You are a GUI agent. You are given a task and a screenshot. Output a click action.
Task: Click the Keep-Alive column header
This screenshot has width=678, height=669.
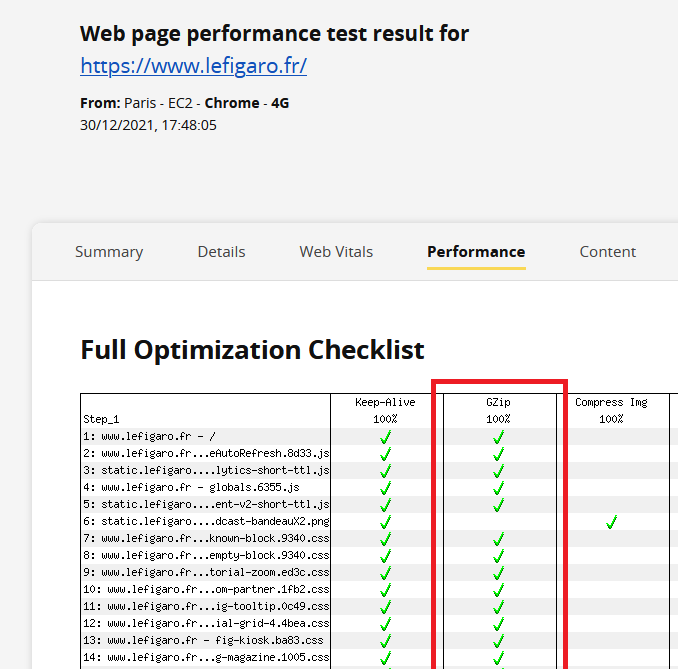click(385, 402)
